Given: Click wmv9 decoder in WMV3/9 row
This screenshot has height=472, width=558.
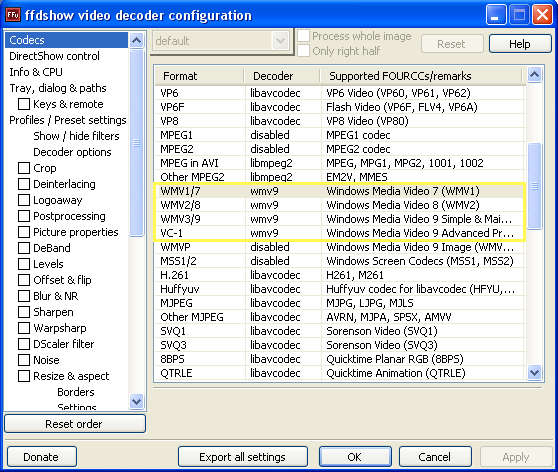Looking at the screenshot, I should pyautogui.click(x=264, y=219).
